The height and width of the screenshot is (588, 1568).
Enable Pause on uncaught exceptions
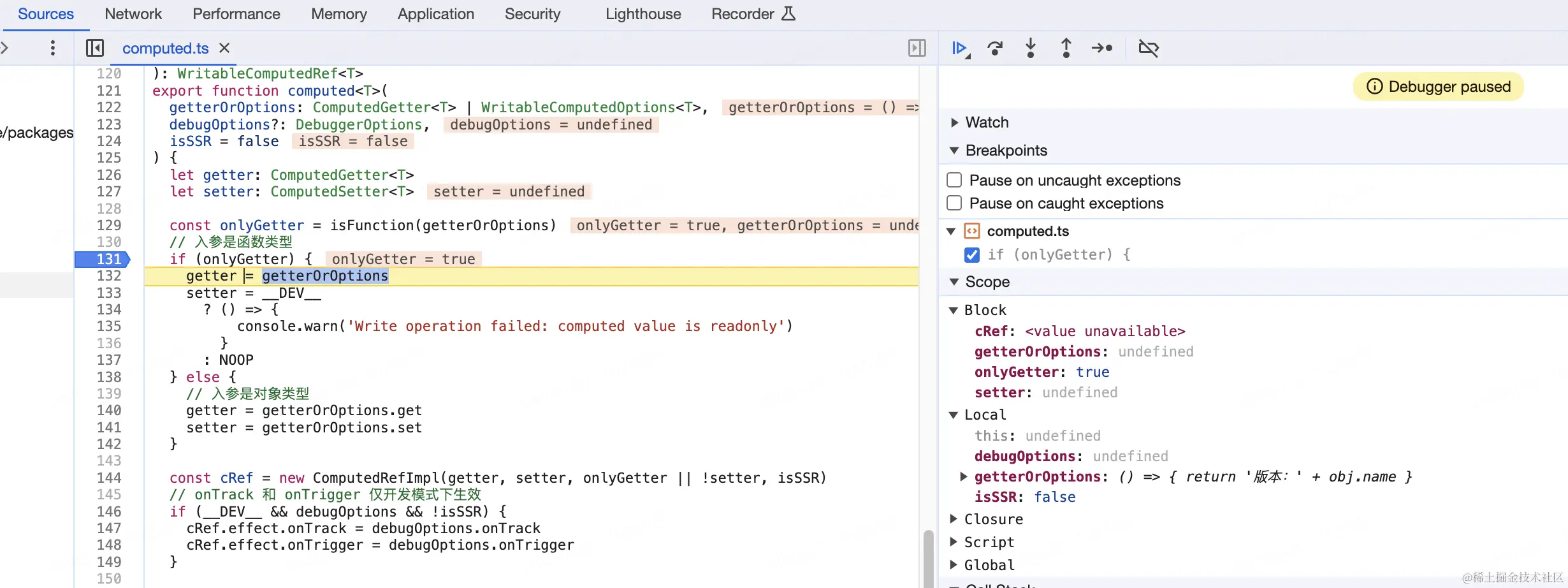click(x=954, y=180)
